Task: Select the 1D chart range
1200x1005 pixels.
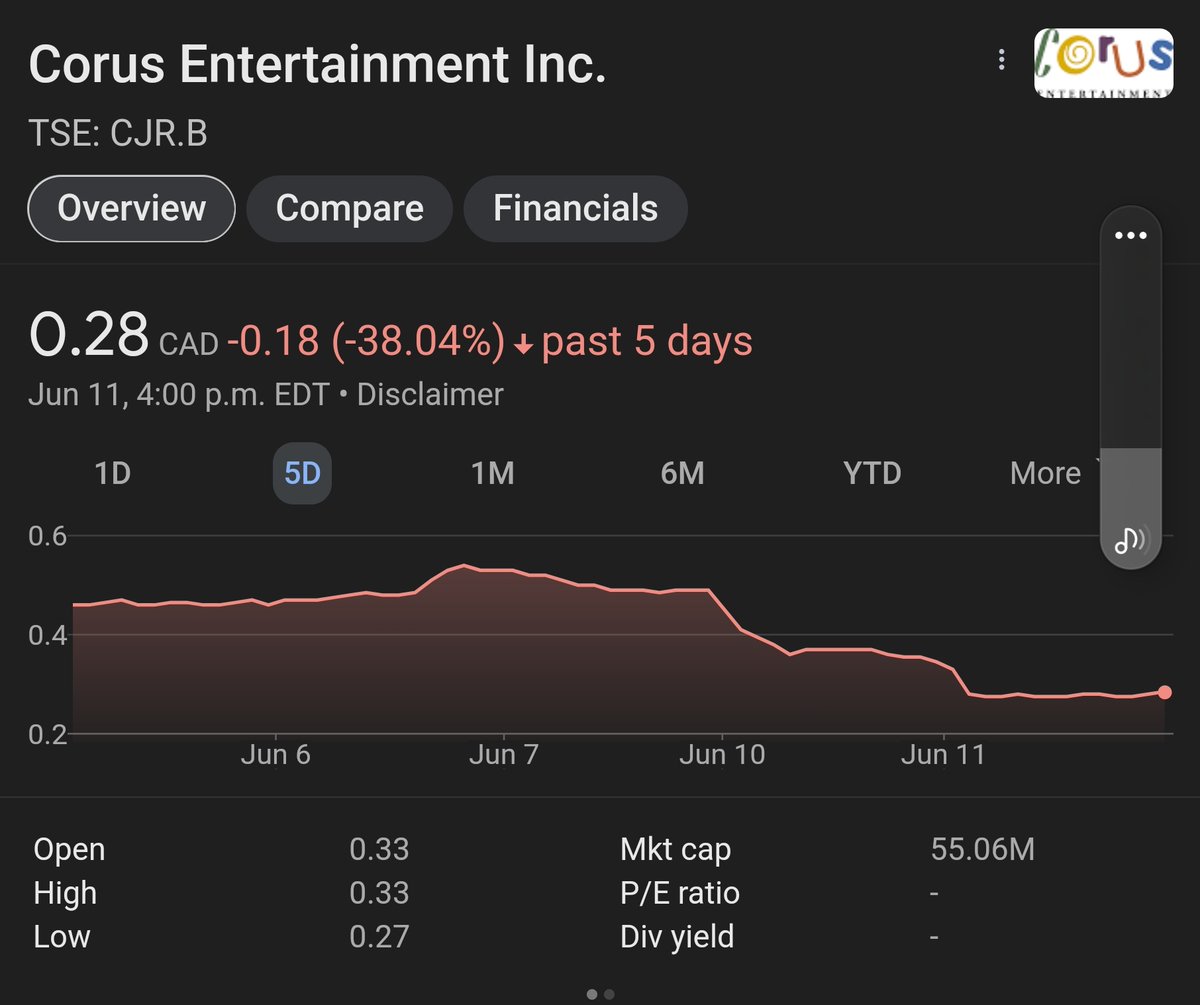Action: 112,473
